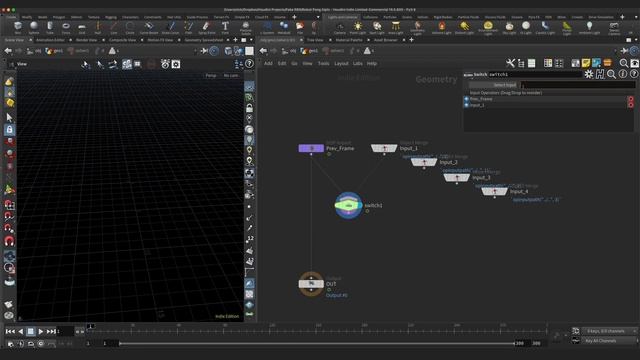640x360 pixels.
Task: Remove Prev_Frame from input operators
Action: point(631,99)
